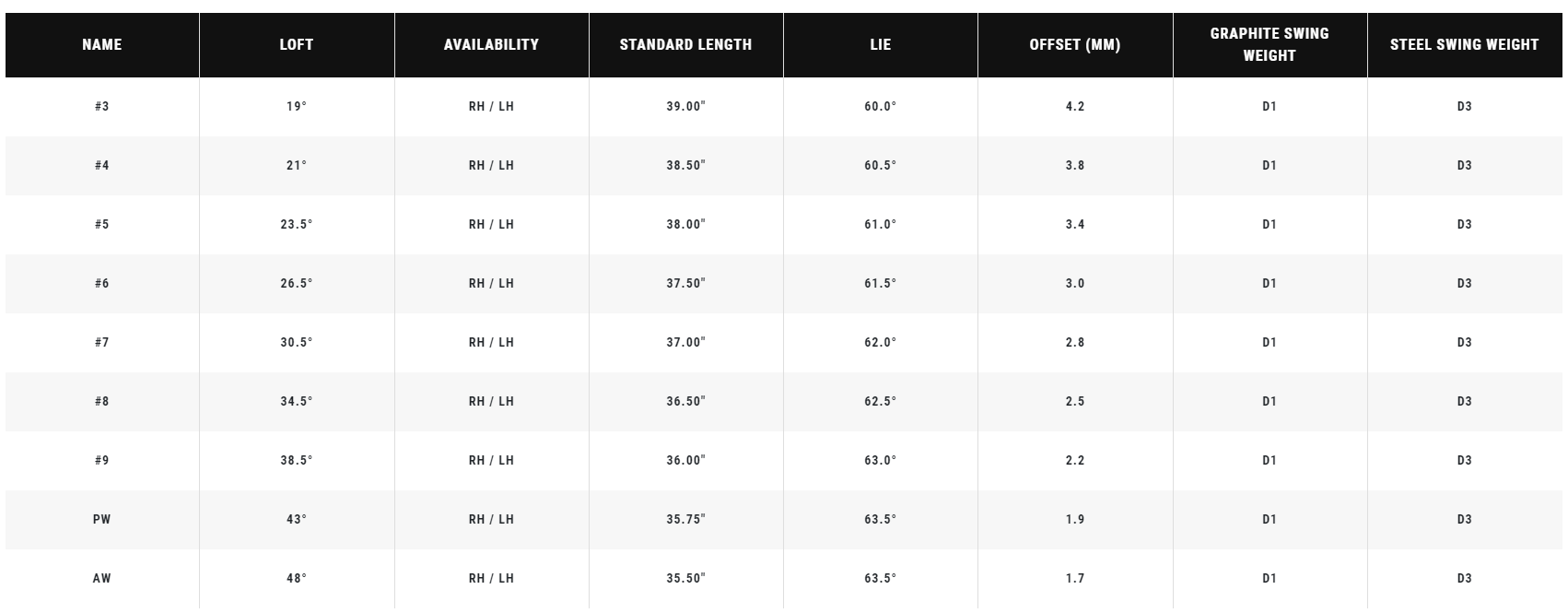
Task: Click the NAME column header
Action: (x=101, y=44)
